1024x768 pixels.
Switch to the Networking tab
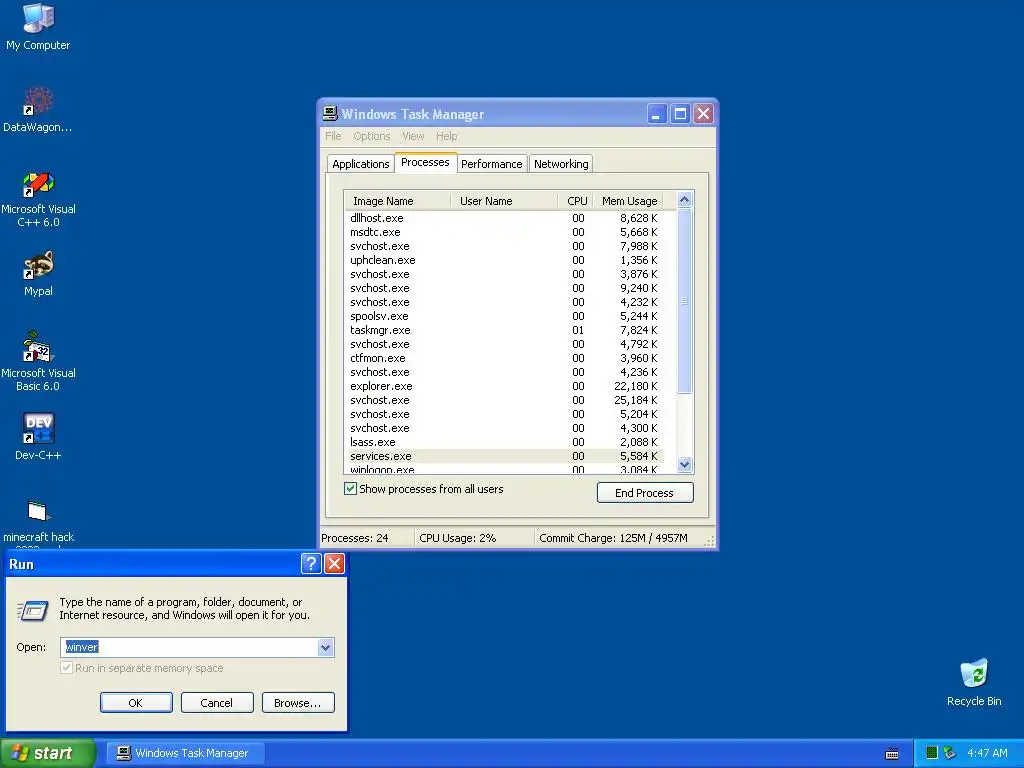[x=561, y=164]
